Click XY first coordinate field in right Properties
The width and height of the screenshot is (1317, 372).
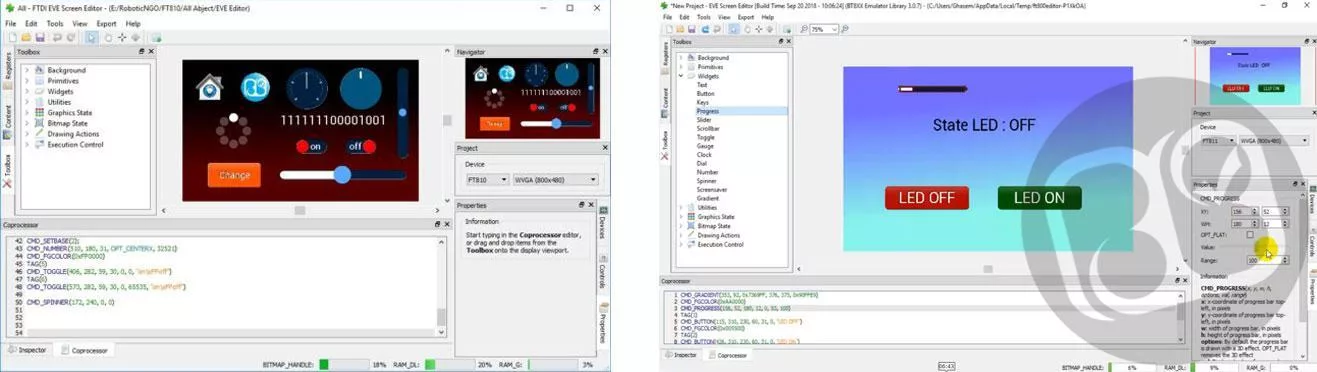point(1244,212)
